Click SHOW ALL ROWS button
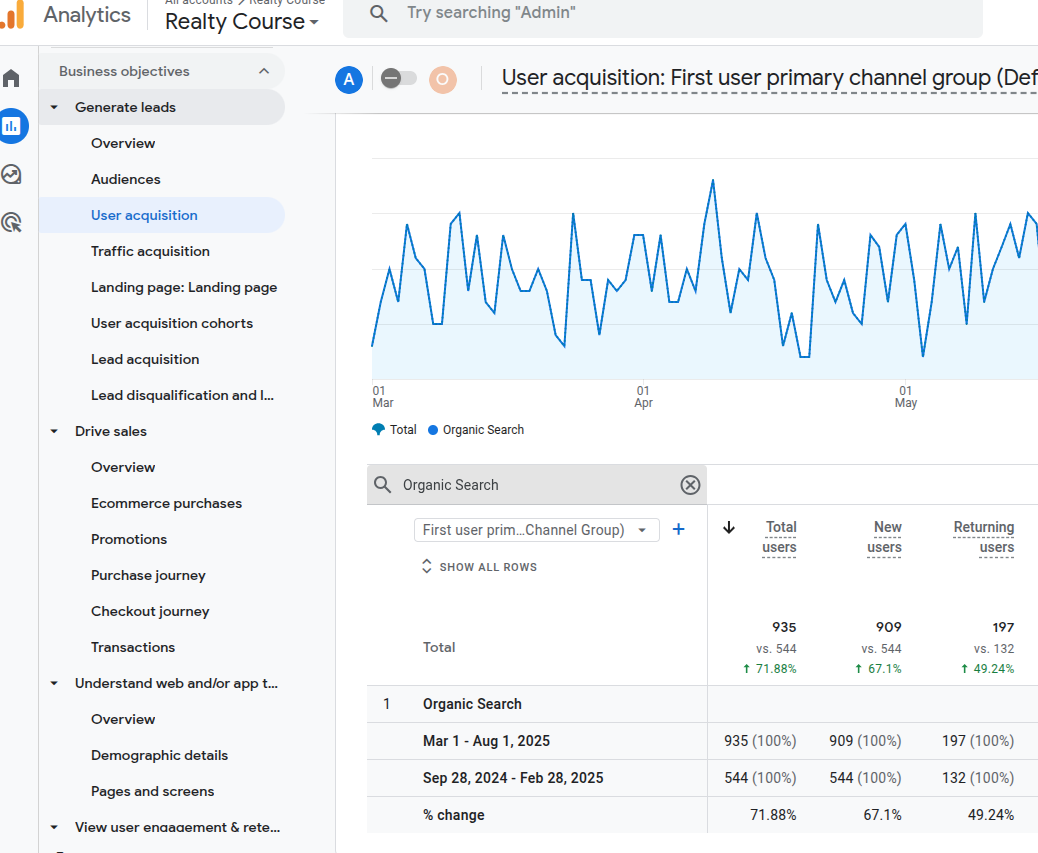Image resolution: width=1038 pixels, height=853 pixels. coord(479,567)
